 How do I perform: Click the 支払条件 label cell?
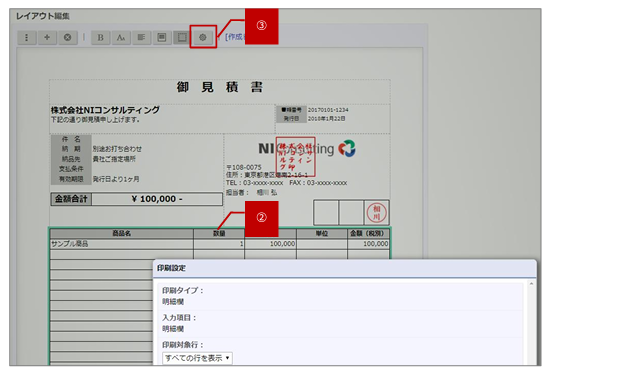click(x=71, y=169)
